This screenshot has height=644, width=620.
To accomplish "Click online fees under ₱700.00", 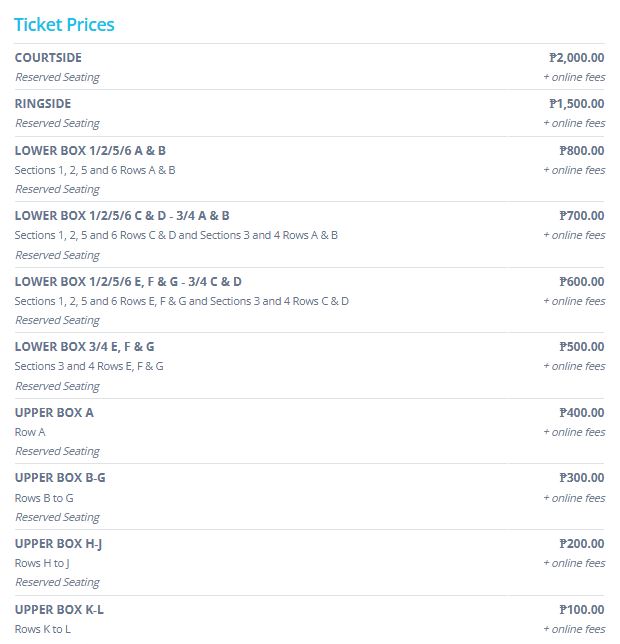I will click(x=574, y=235).
